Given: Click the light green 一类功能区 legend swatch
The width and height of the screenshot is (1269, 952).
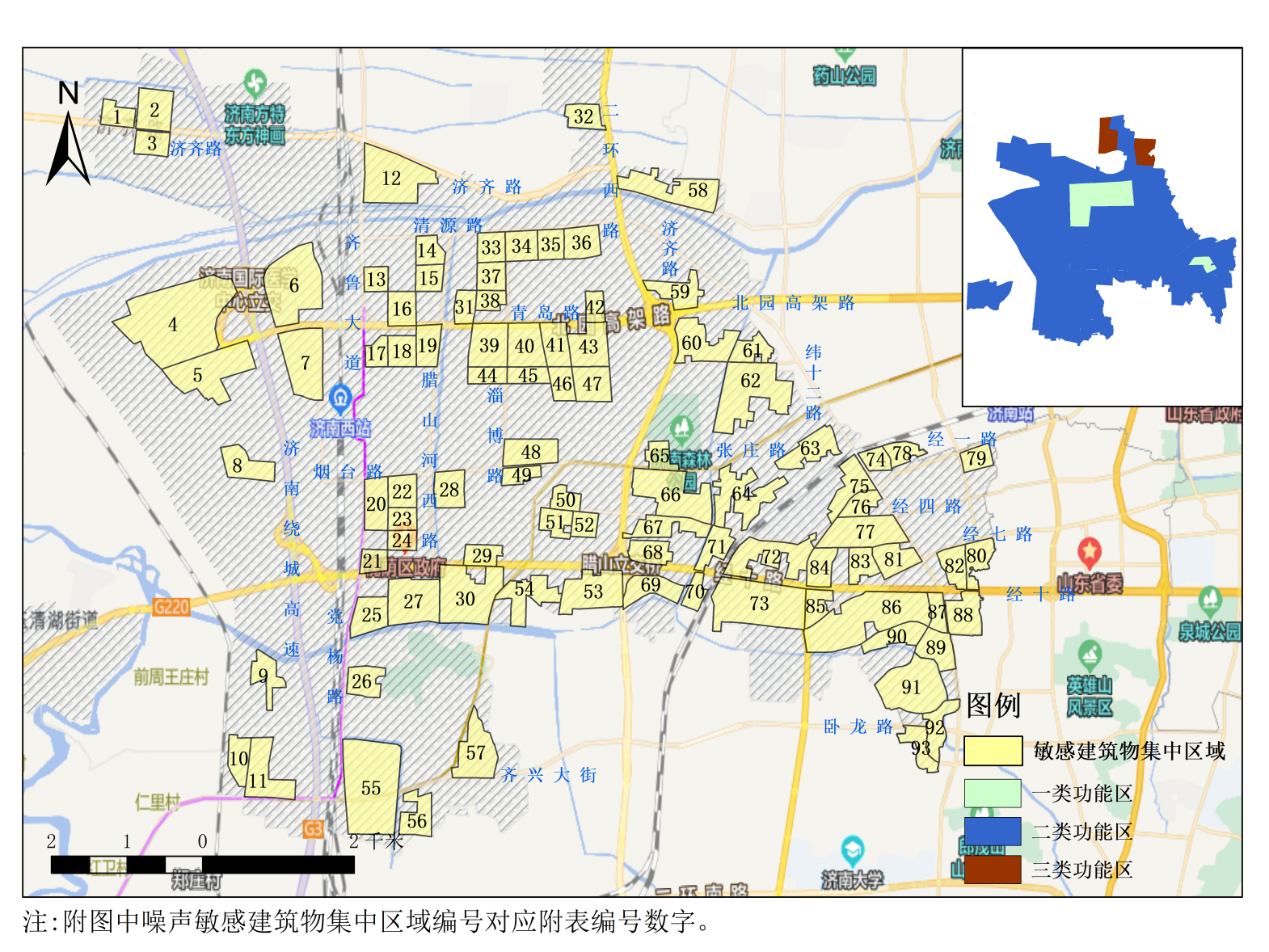Looking at the screenshot, I should click(993, 793).
